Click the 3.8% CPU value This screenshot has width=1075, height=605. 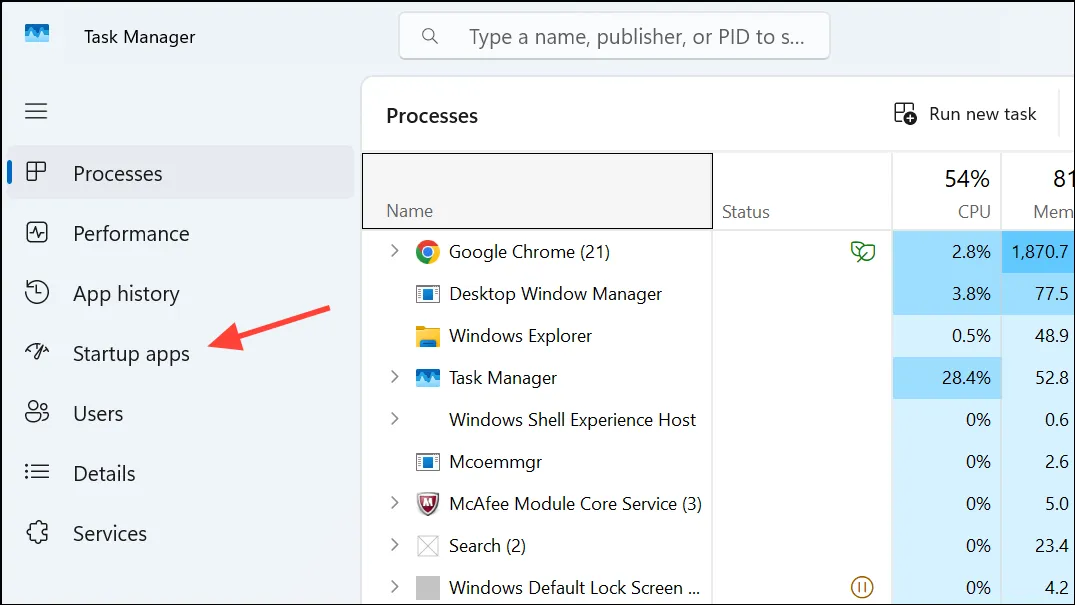(x=971, y=294)
